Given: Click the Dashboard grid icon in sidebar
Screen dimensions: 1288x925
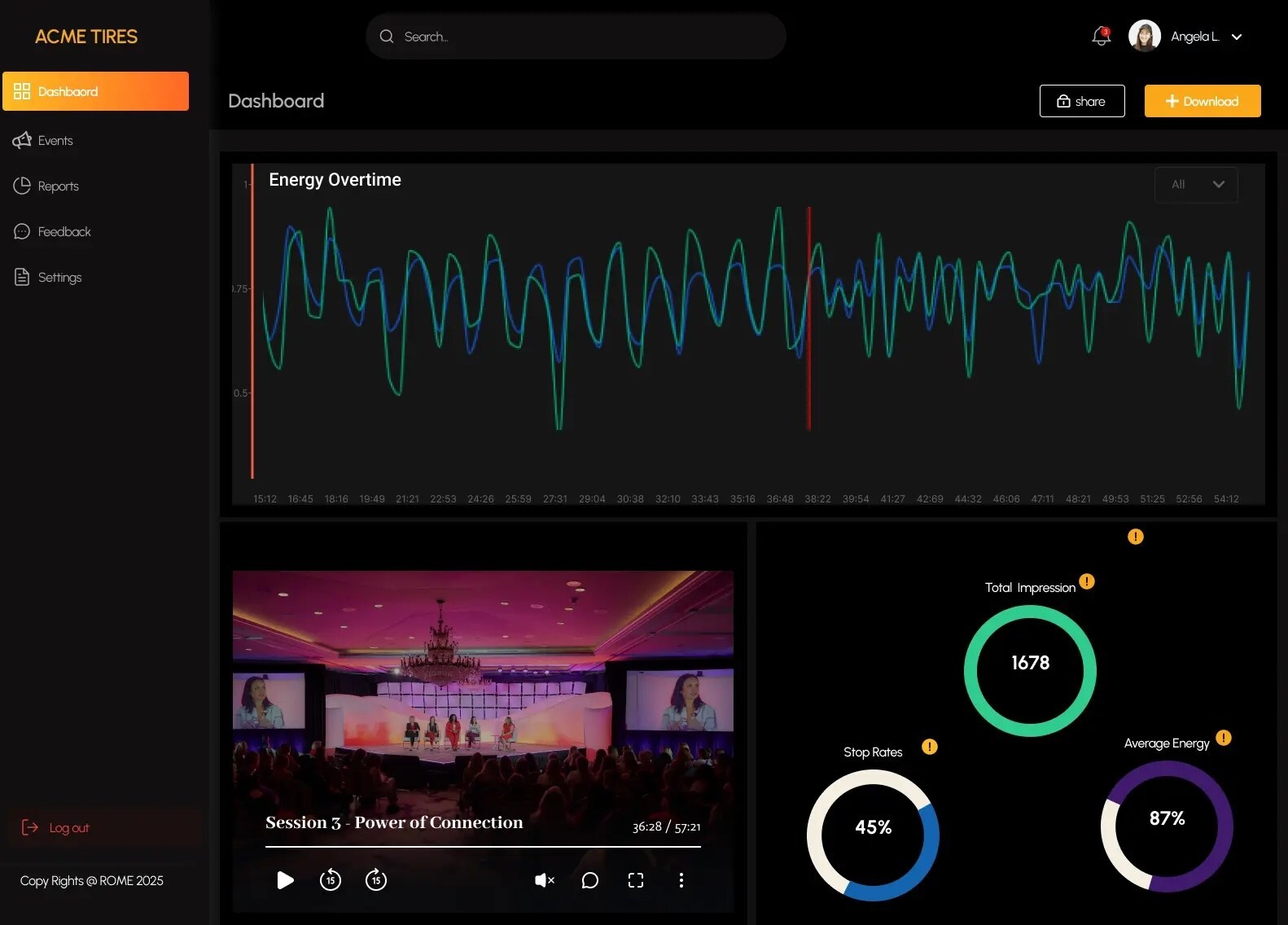Looking at the screenshot, I should (22, 91).
